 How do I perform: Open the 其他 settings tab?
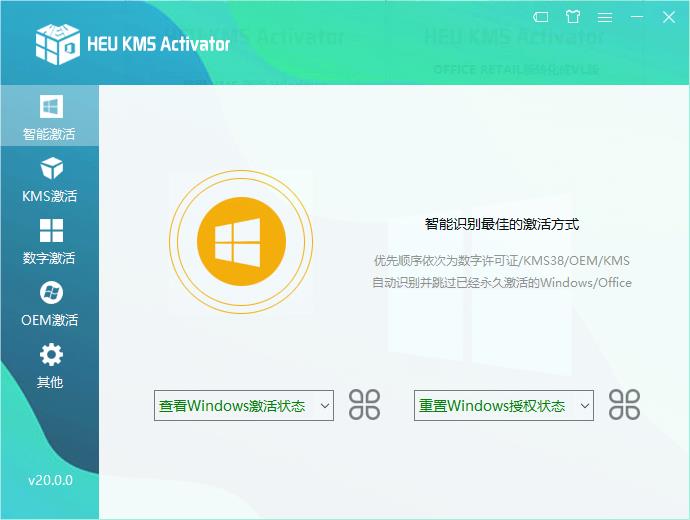pos(50,366)
